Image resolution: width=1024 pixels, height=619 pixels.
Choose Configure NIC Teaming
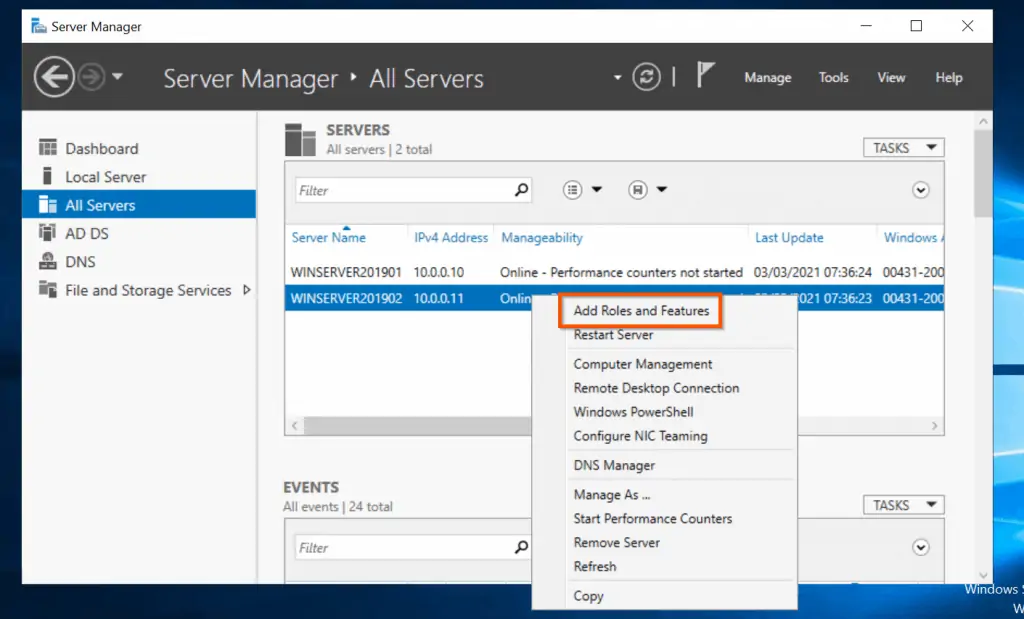[640, 436]
